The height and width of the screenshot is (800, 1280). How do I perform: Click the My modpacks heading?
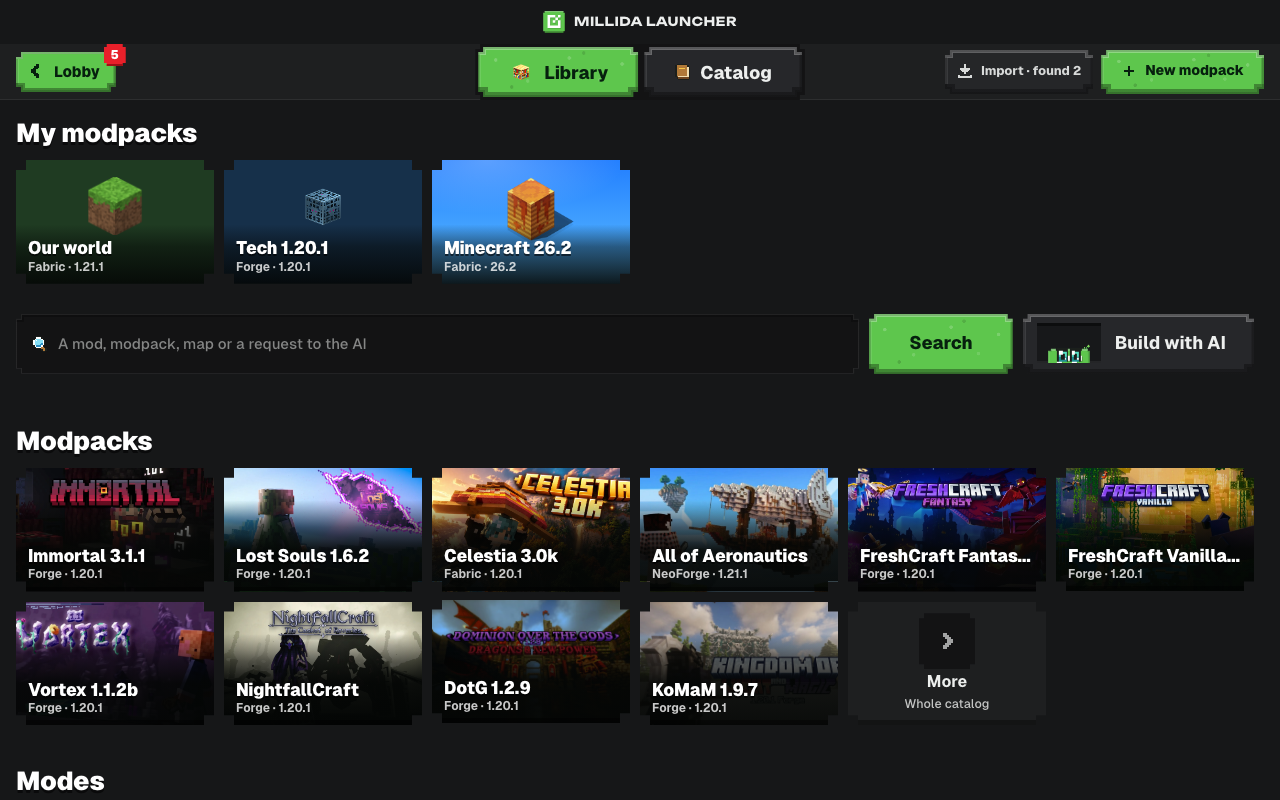[x=107, y=133]
